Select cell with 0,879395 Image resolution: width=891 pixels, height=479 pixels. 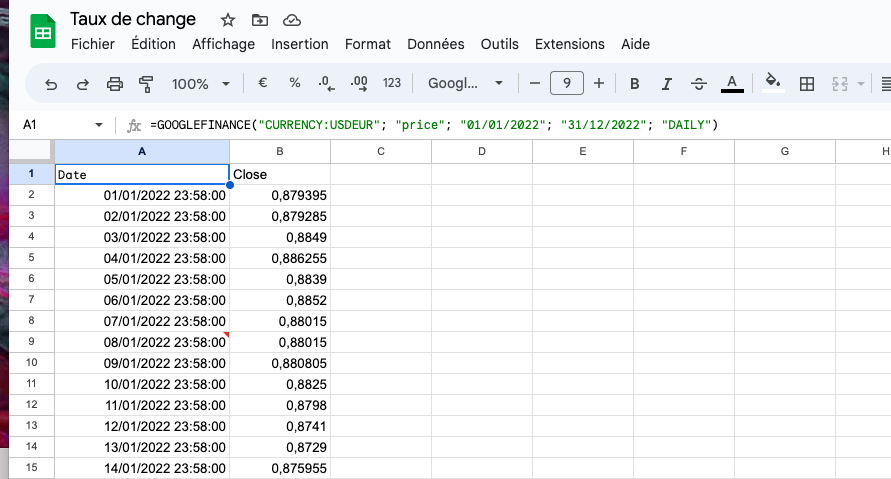click(x=280, y=195)
